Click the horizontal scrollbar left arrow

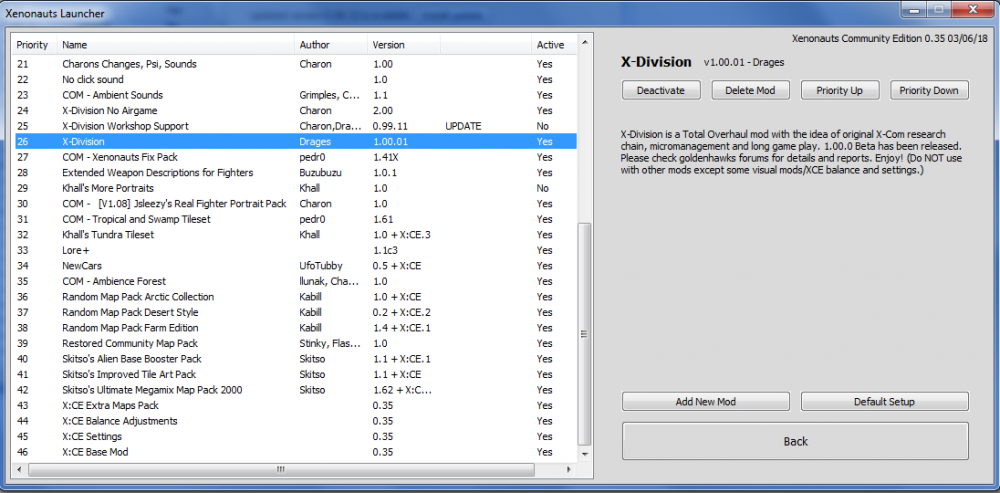(19, 469)
